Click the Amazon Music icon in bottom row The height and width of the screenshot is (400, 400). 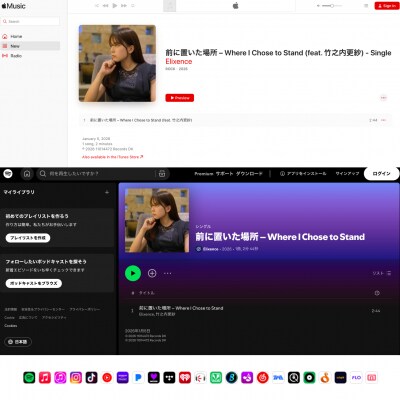[123, 378]
